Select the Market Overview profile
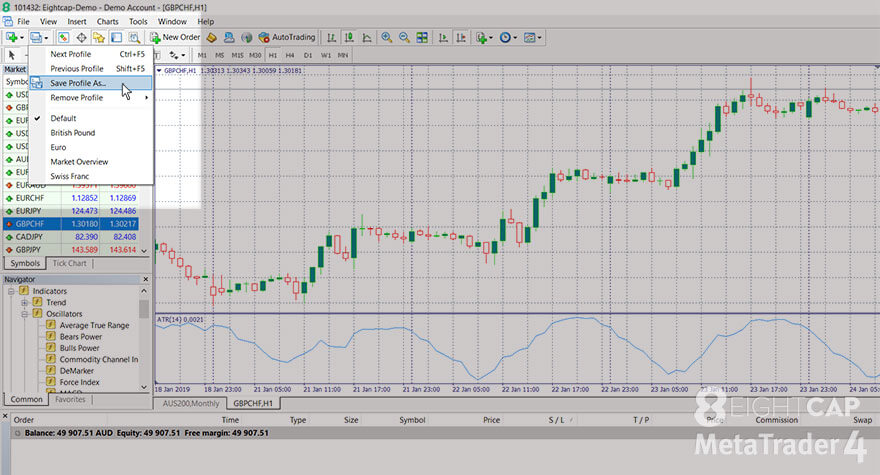This screenshot has width=880, height=475. click(91, 162)
